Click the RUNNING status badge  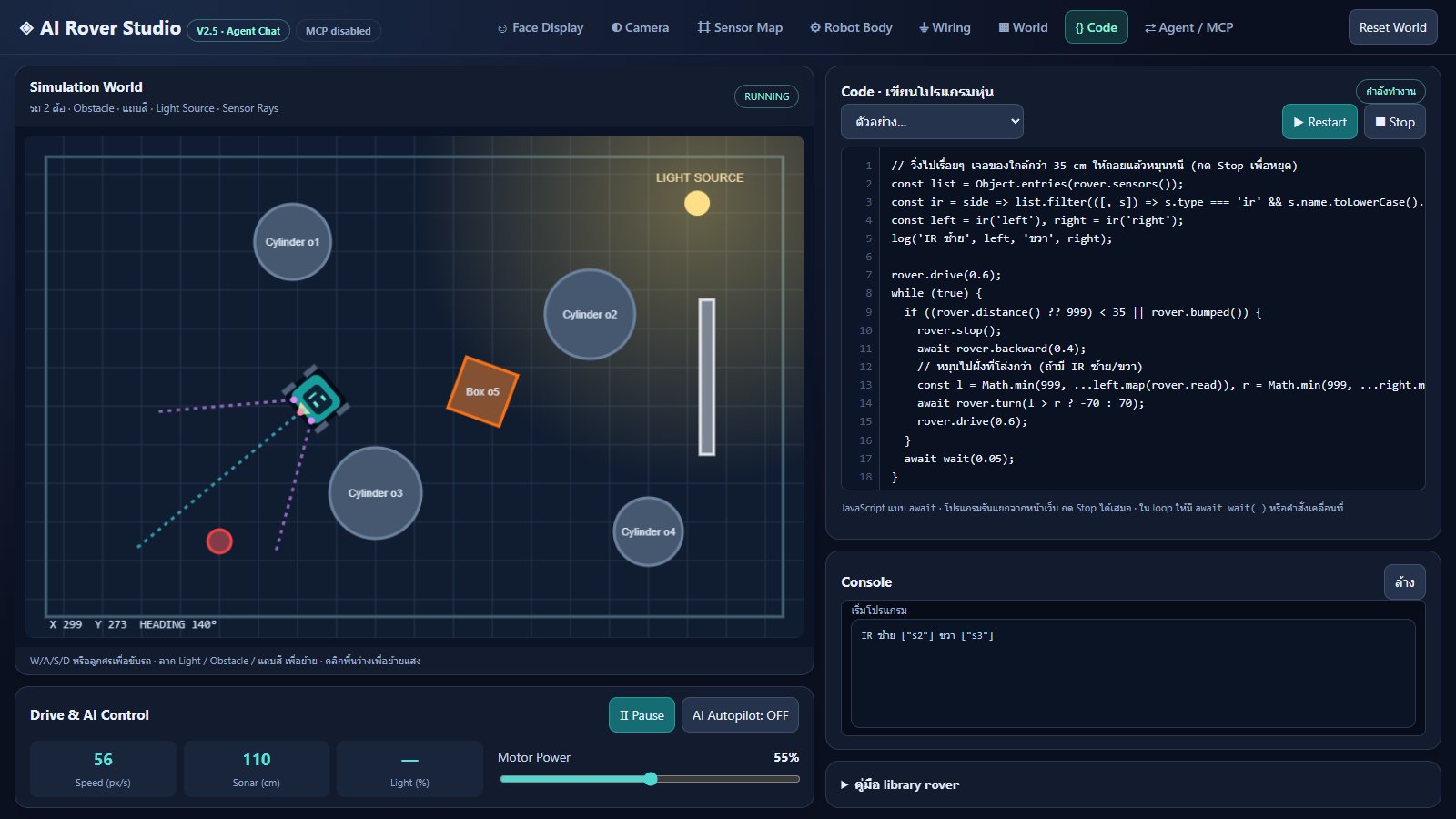tap(766, 96)
